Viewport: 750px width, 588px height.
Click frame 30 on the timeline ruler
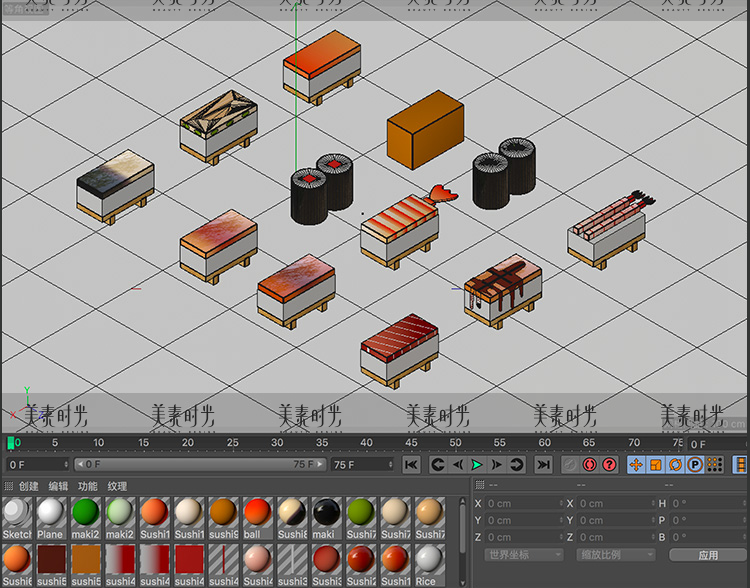277,443
